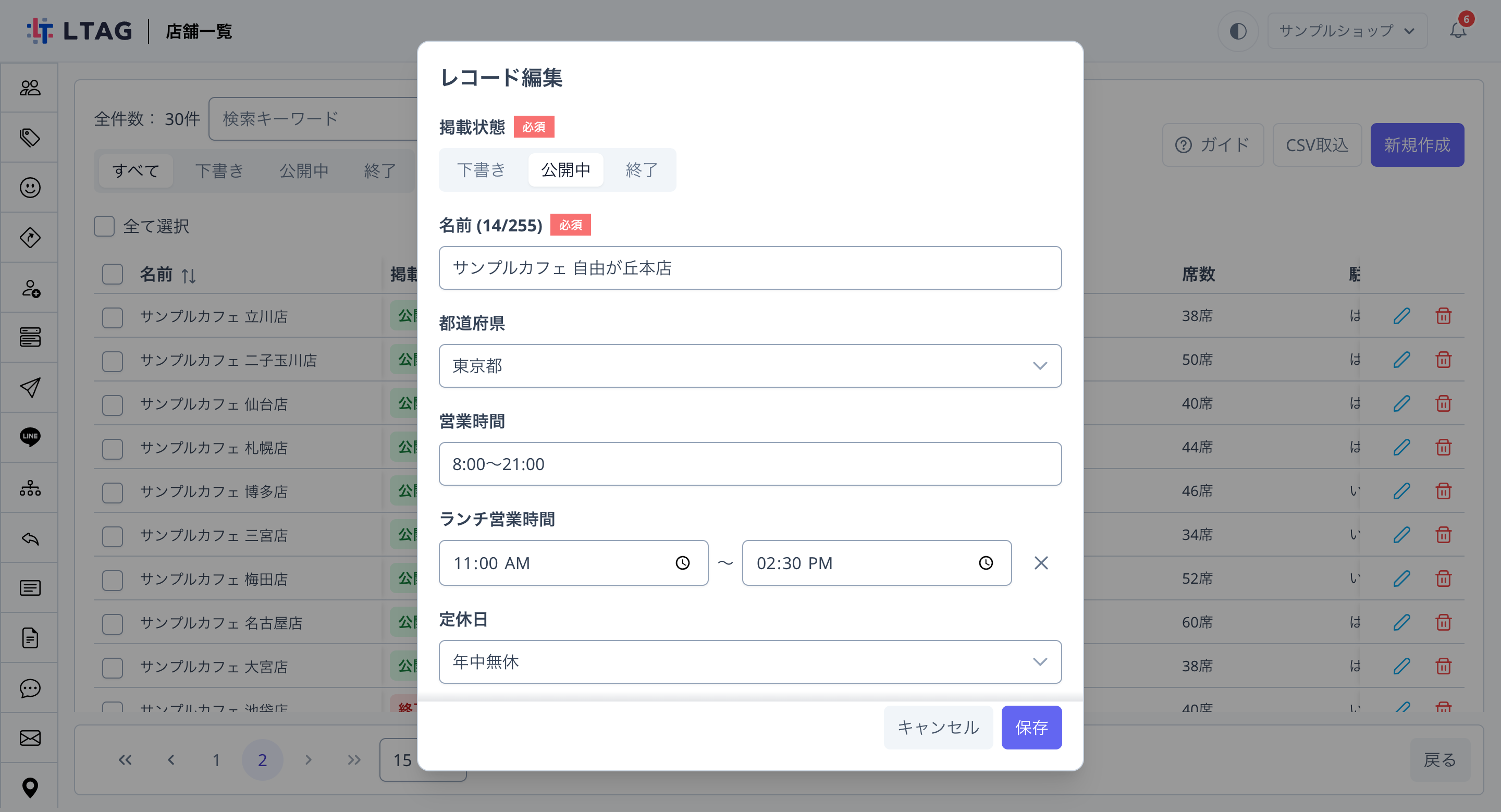The image size is (1501, 812).
Task: Click the 名前 text field
Action: (x=750, y=268)
